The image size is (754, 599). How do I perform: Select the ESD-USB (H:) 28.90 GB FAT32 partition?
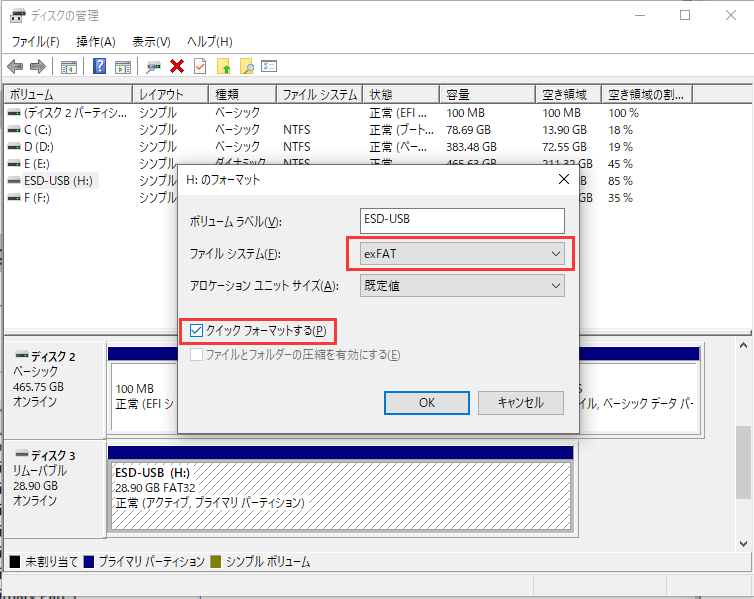pos(341,496)
